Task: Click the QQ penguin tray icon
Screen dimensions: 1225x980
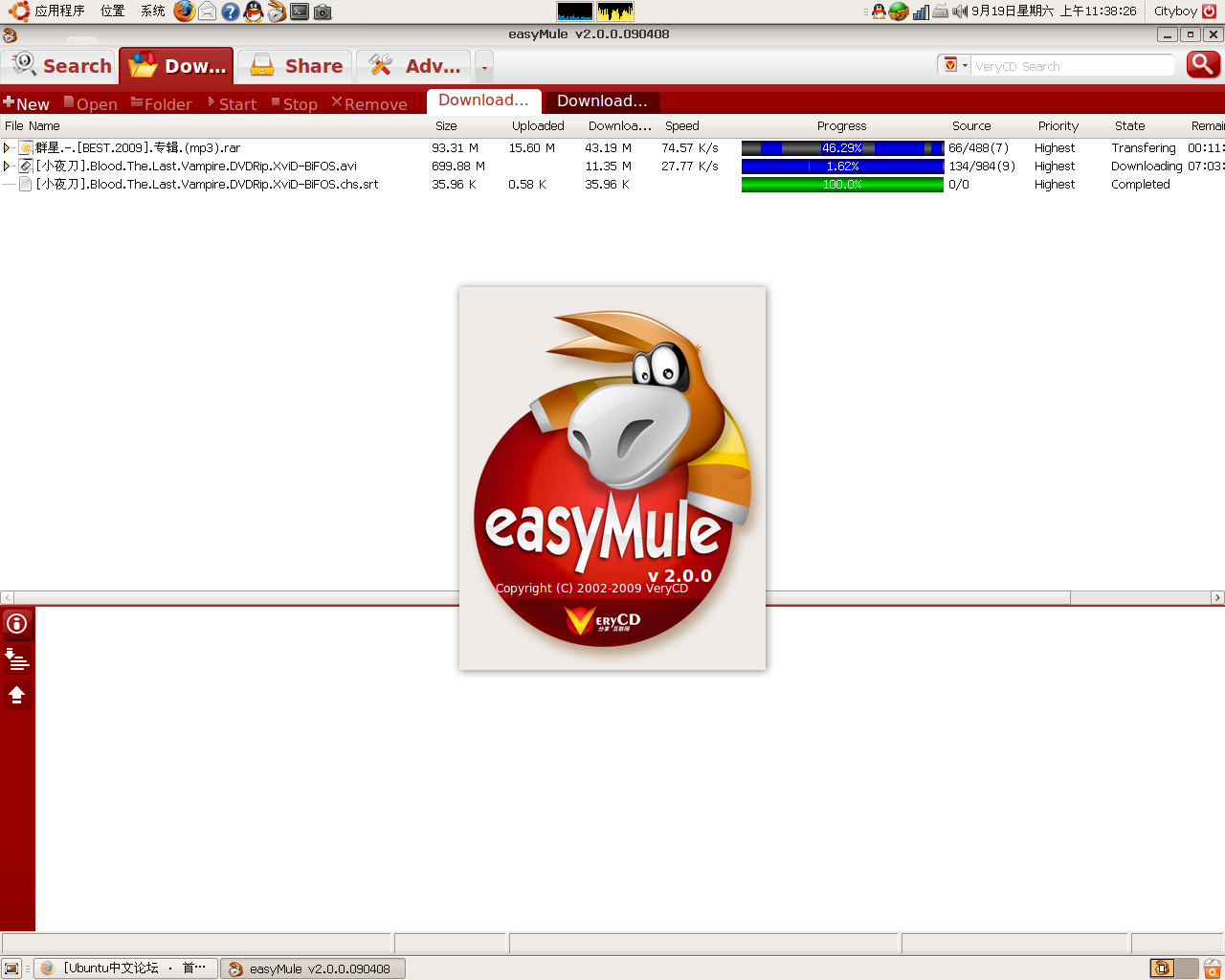Action: [879, 11]
